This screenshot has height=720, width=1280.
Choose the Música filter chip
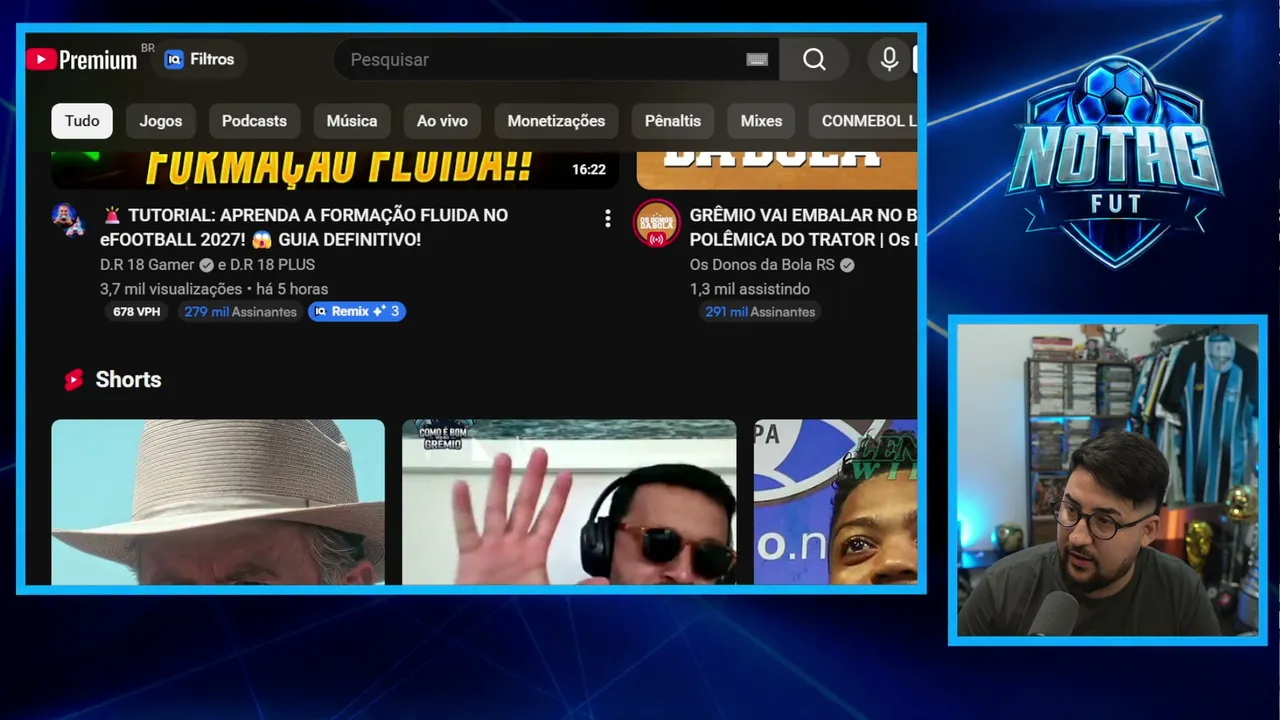[352, 121]
